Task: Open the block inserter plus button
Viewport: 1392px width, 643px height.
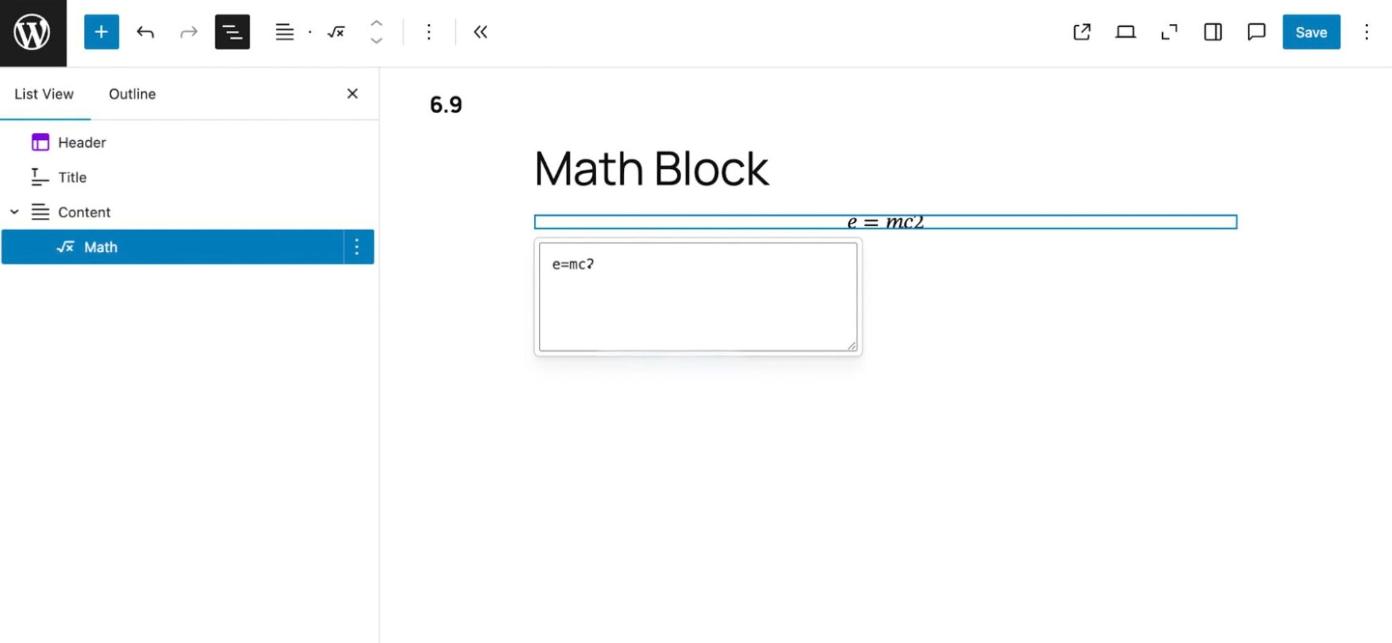Action: pos(101,32)
